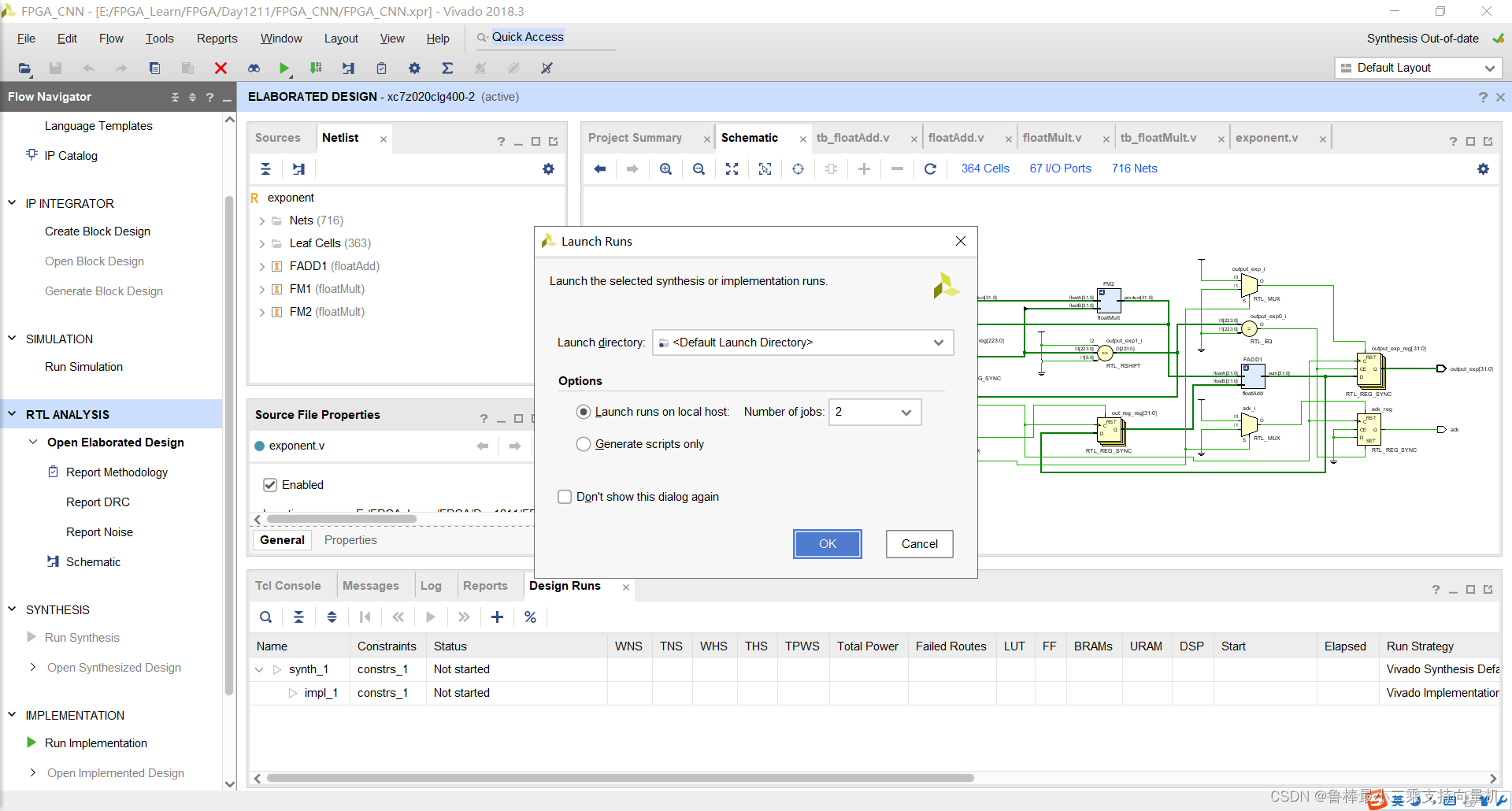The width and height of the screenshot is (1512, 811).
Task: Open the Flow menu
Action: pos(111,39)
